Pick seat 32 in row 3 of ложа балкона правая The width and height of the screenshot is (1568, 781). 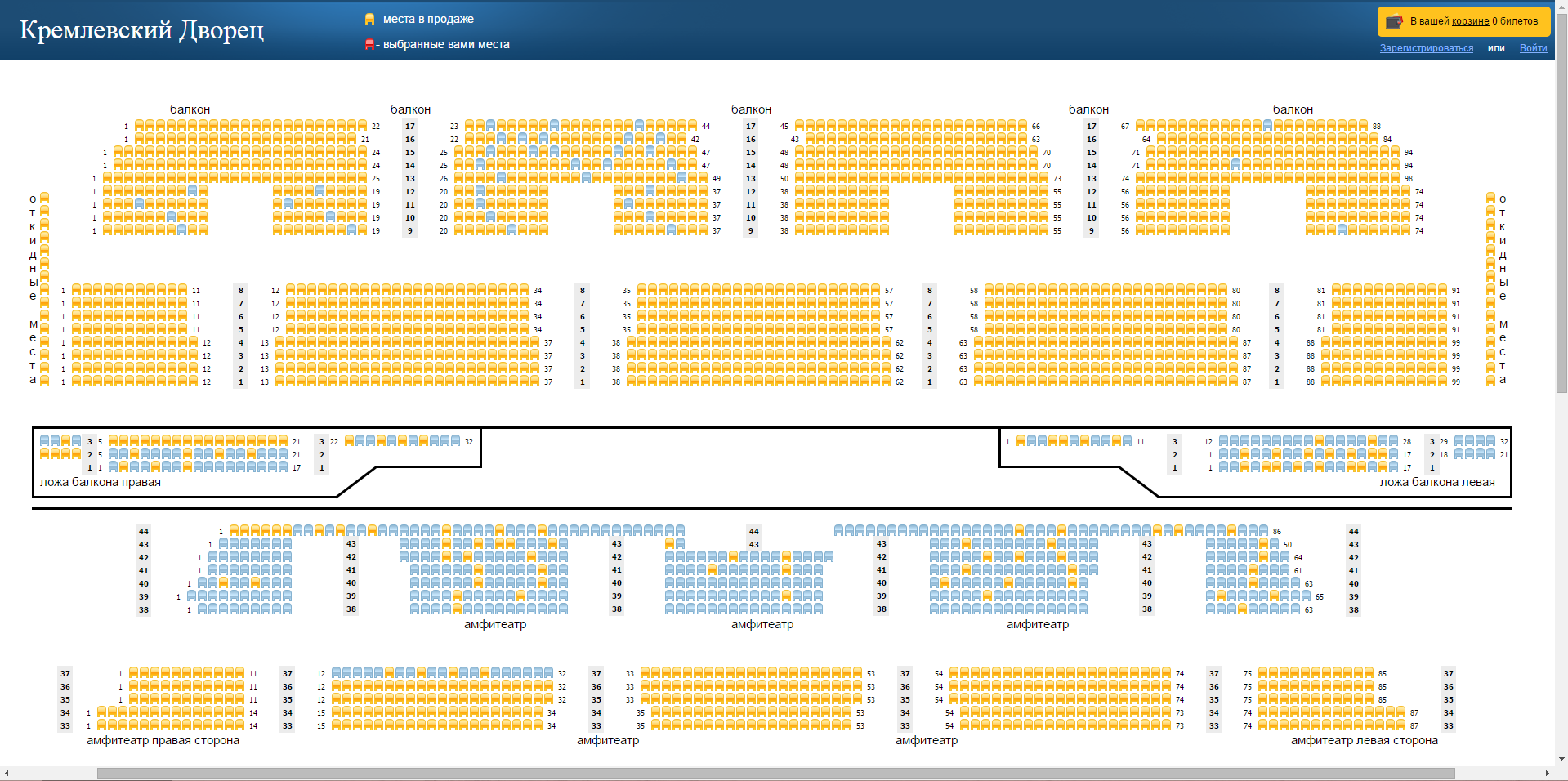click(x=456, y=441)
